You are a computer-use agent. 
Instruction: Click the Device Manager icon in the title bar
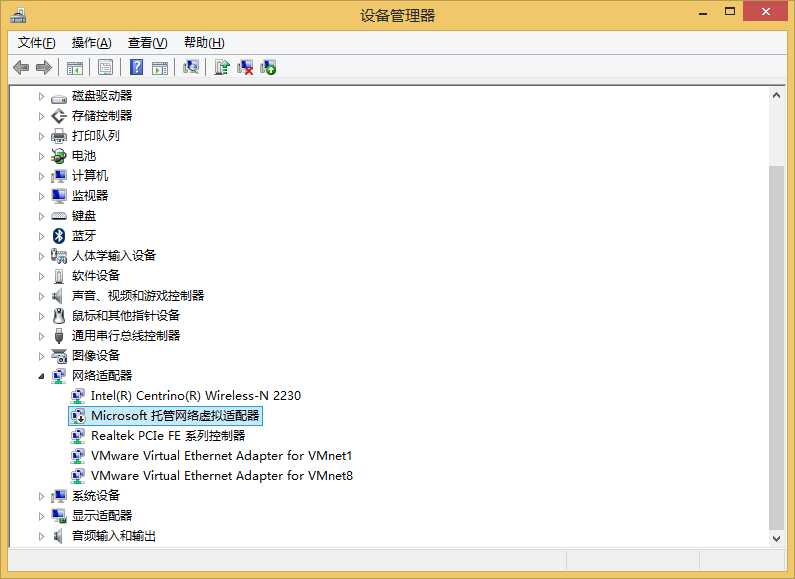pos(18,15)
